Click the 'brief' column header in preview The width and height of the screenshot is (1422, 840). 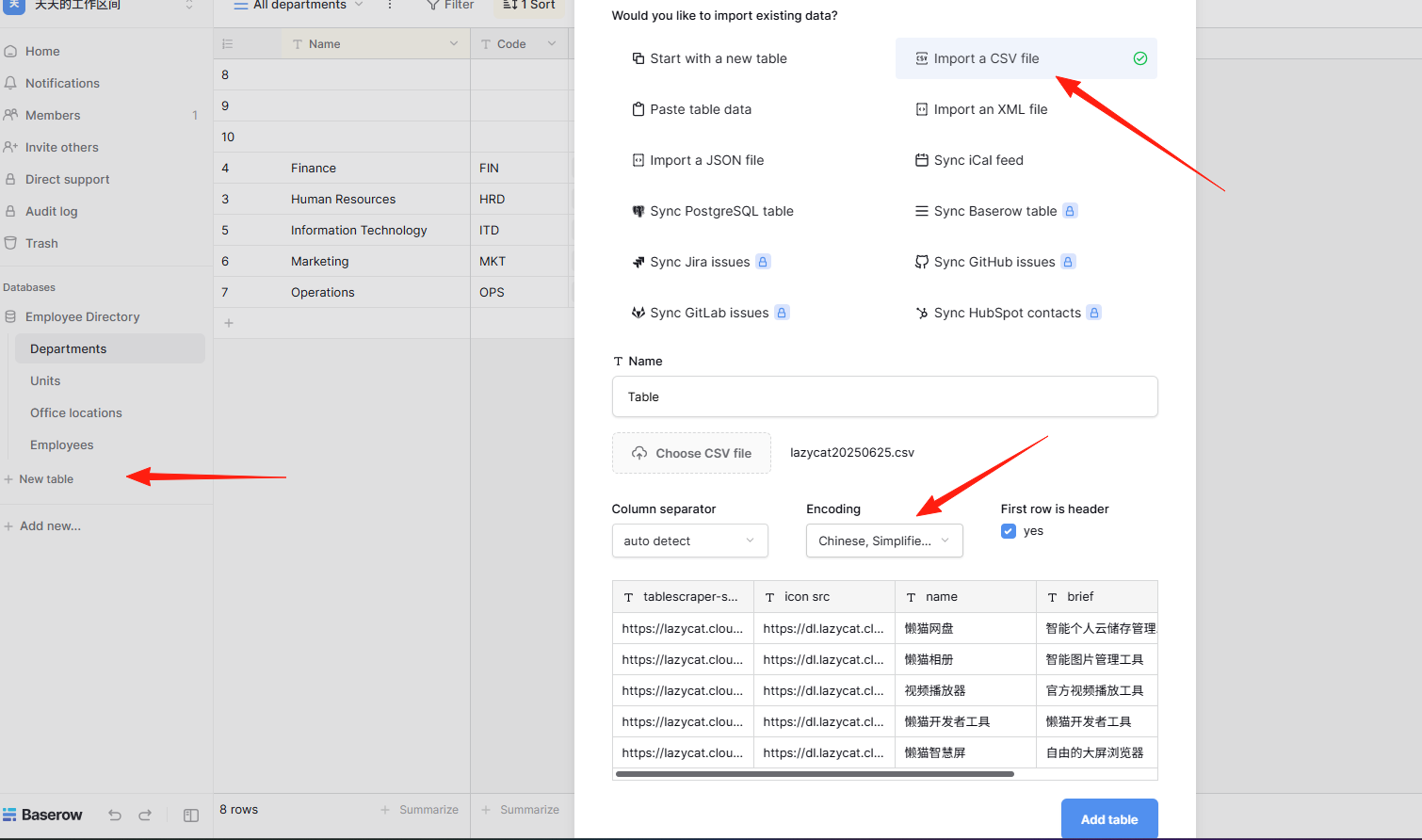pyautogui.click(x=1097, y=597)
